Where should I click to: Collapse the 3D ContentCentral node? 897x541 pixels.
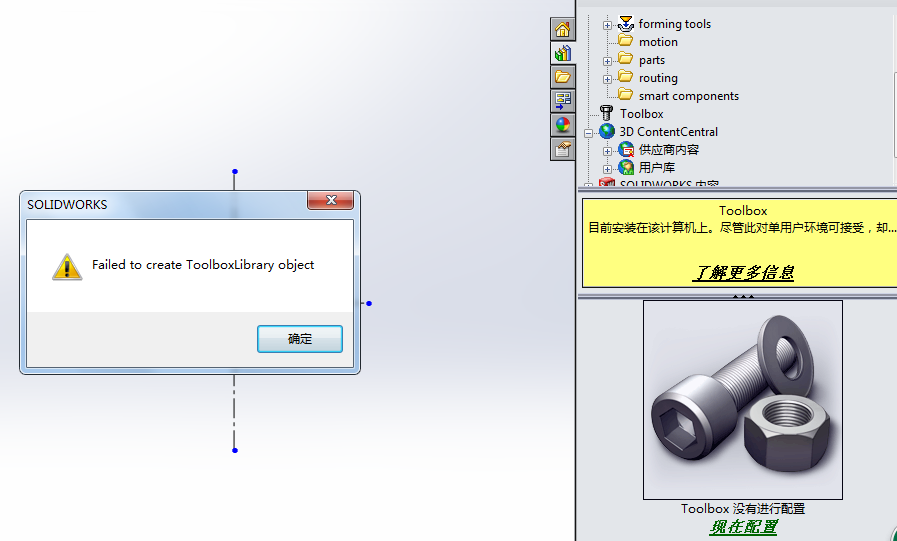[588, 133]
